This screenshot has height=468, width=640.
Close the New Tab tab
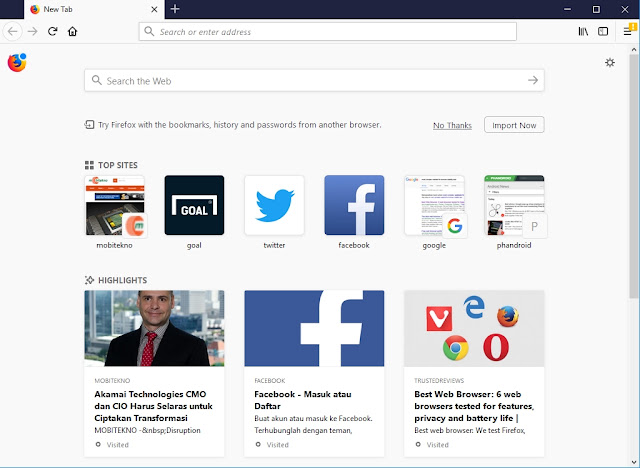(154, 9)
